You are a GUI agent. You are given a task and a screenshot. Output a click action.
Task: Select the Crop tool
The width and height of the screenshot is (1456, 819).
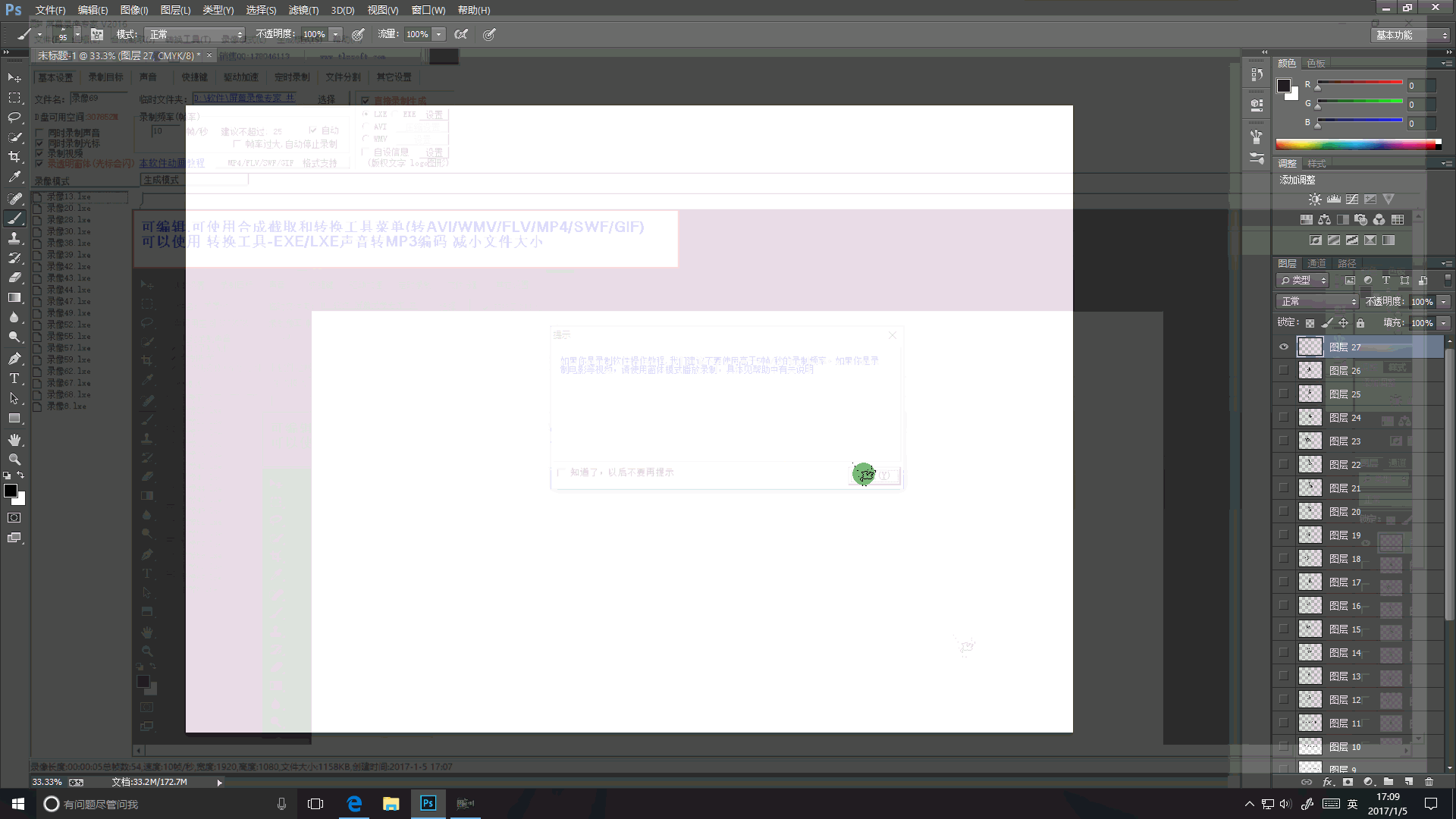coord(14,157)
